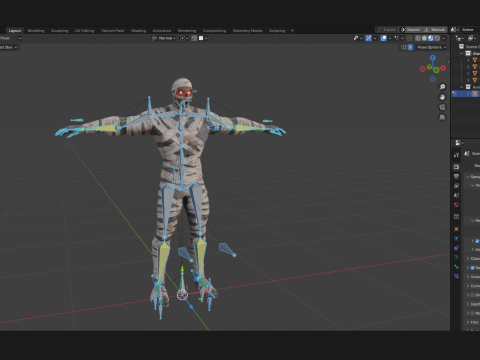480x360 pixels.
Task: Select Solid viewport shading
Action: pyautogui.click(x=424, y=38)
